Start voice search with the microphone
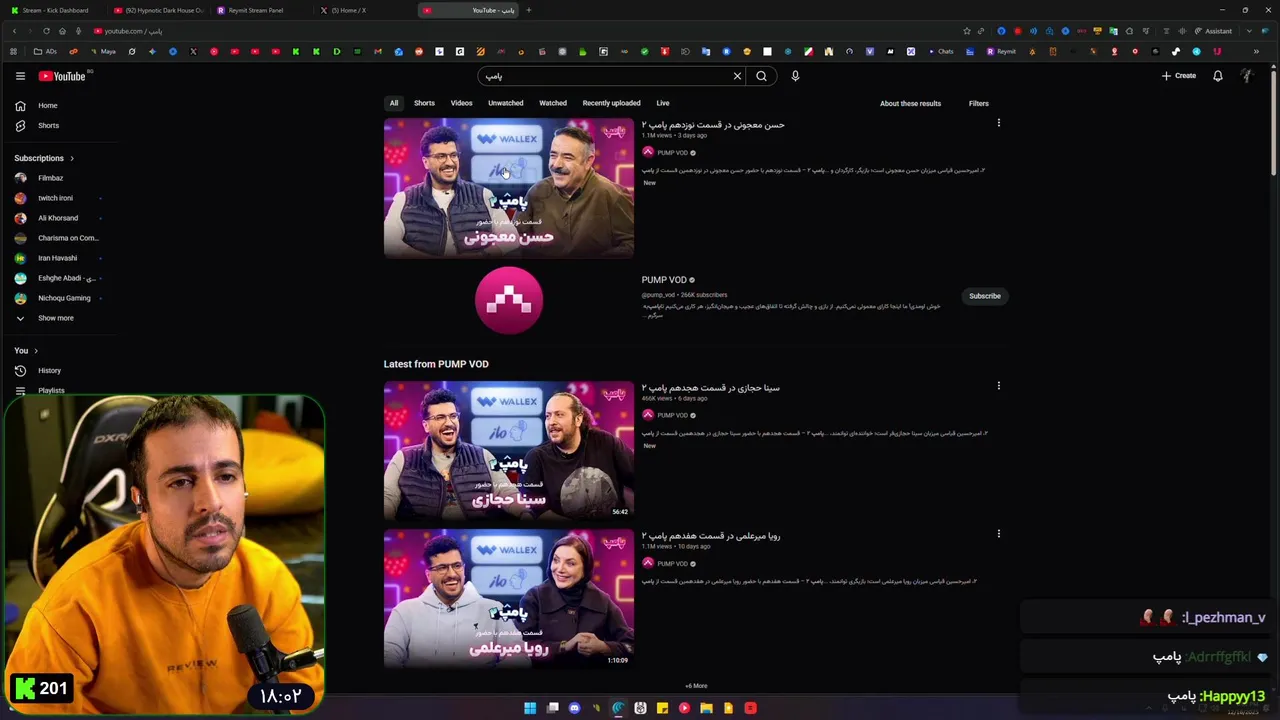The image size is (1280, 720). pyautogui.click(x=795, y=76)
